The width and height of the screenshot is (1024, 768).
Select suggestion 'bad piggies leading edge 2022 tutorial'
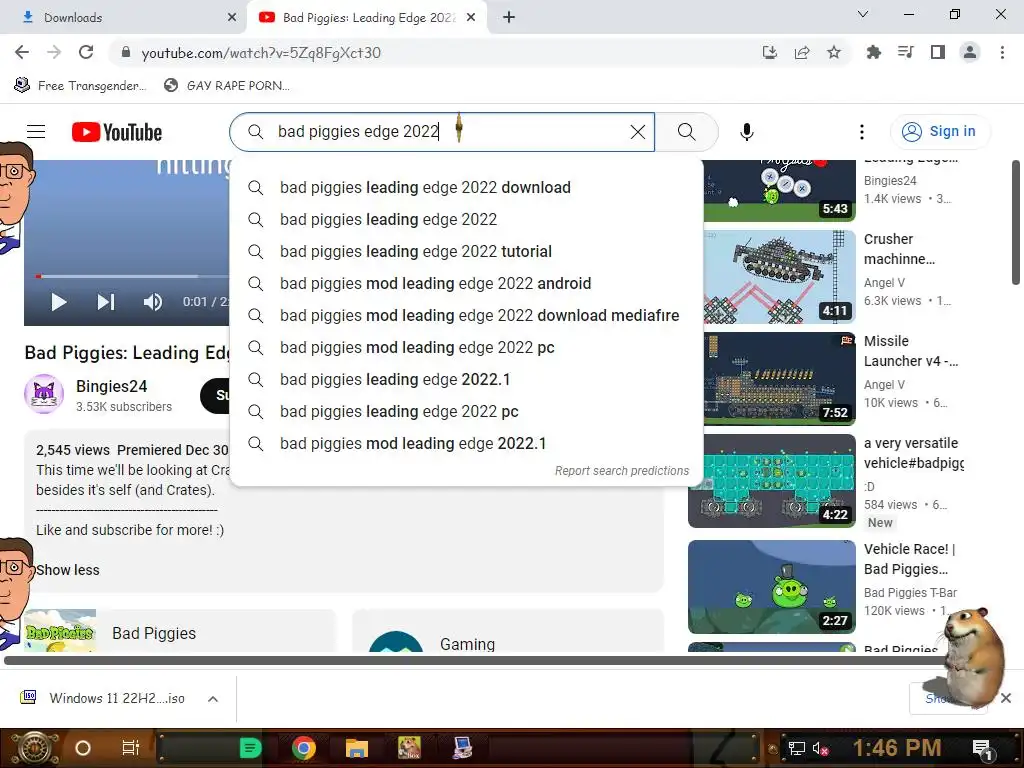click(x=466, y=251)
